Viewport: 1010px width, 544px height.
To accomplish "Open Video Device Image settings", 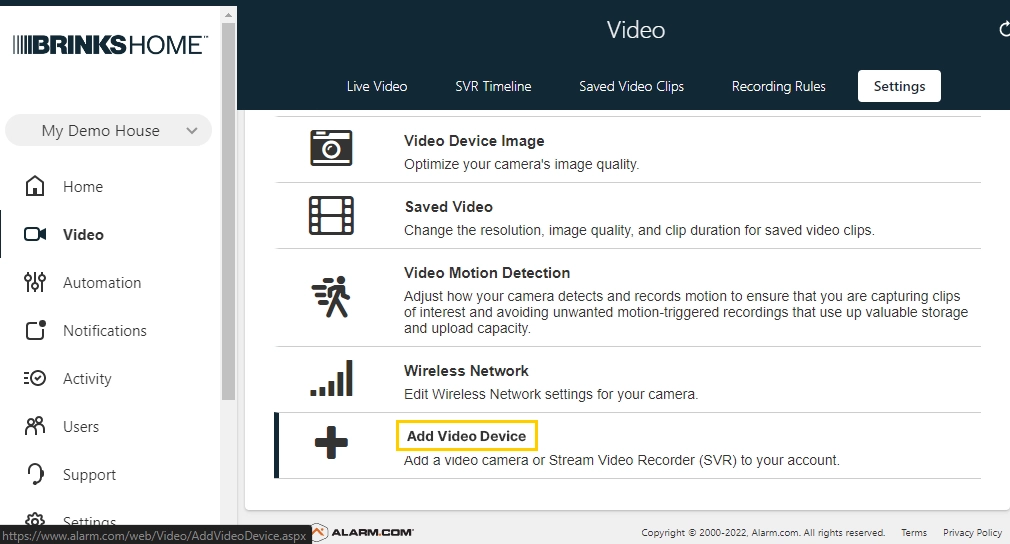I will (474, 141).
